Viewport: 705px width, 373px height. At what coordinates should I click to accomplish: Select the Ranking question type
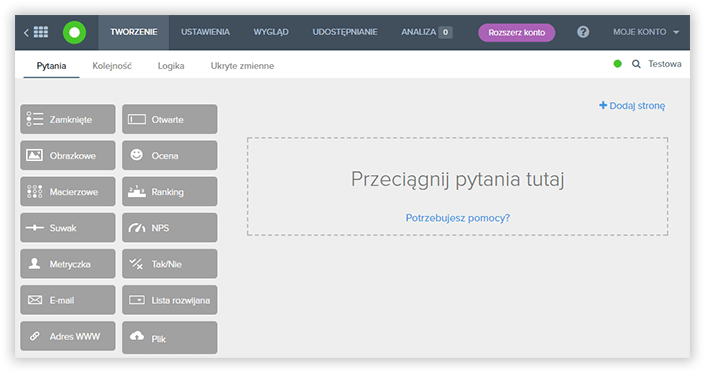coord(170,191)
